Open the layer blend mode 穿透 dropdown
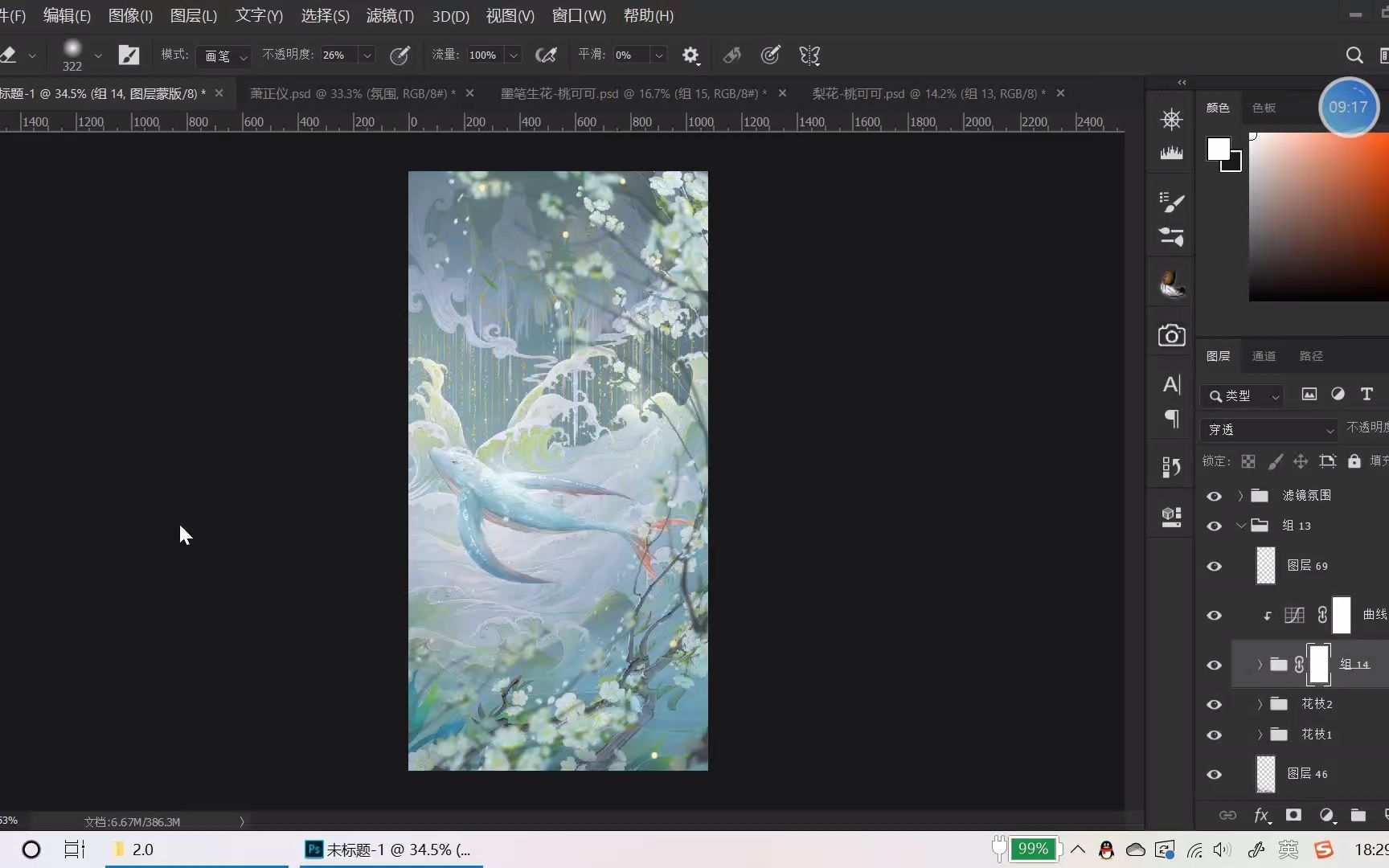 (1269, 430)
